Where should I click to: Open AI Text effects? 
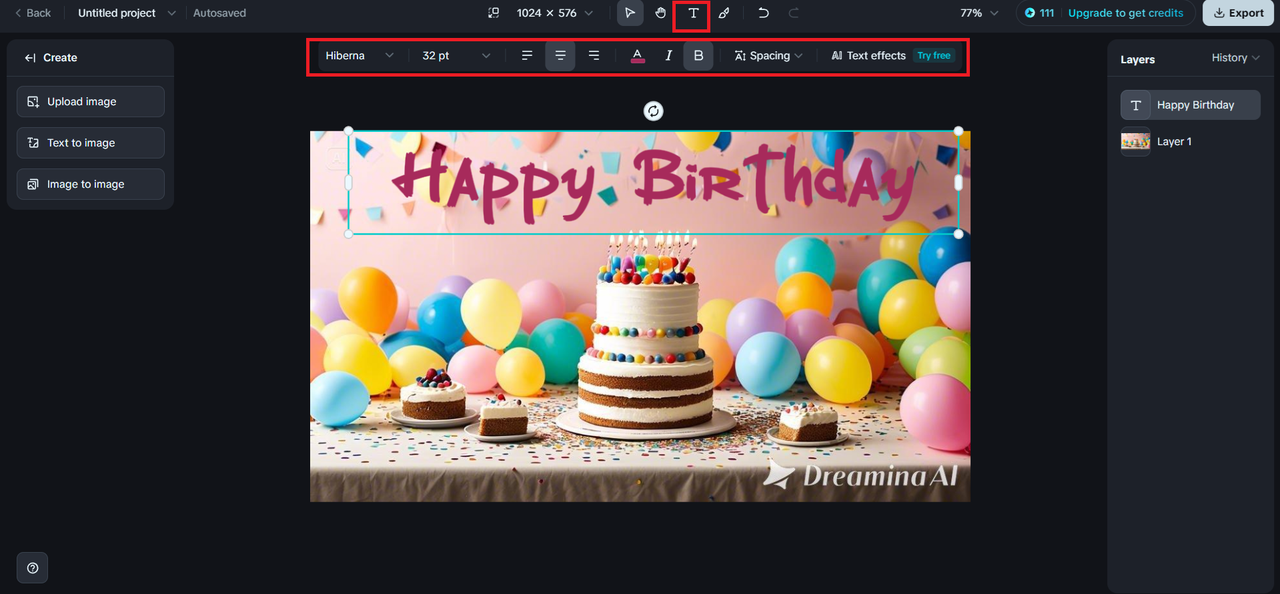click(868, 56)
